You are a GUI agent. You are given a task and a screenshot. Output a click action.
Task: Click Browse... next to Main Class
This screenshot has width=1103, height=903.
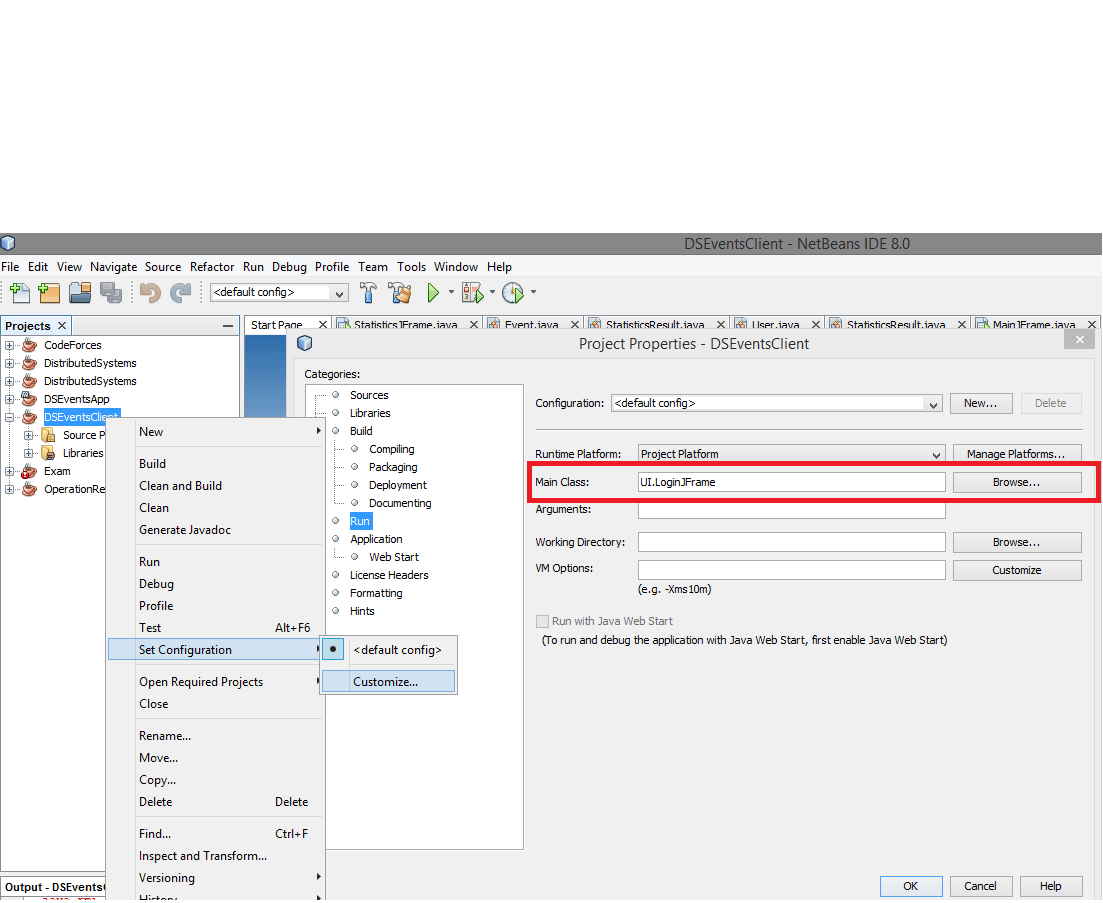[x=1016, y=482]
